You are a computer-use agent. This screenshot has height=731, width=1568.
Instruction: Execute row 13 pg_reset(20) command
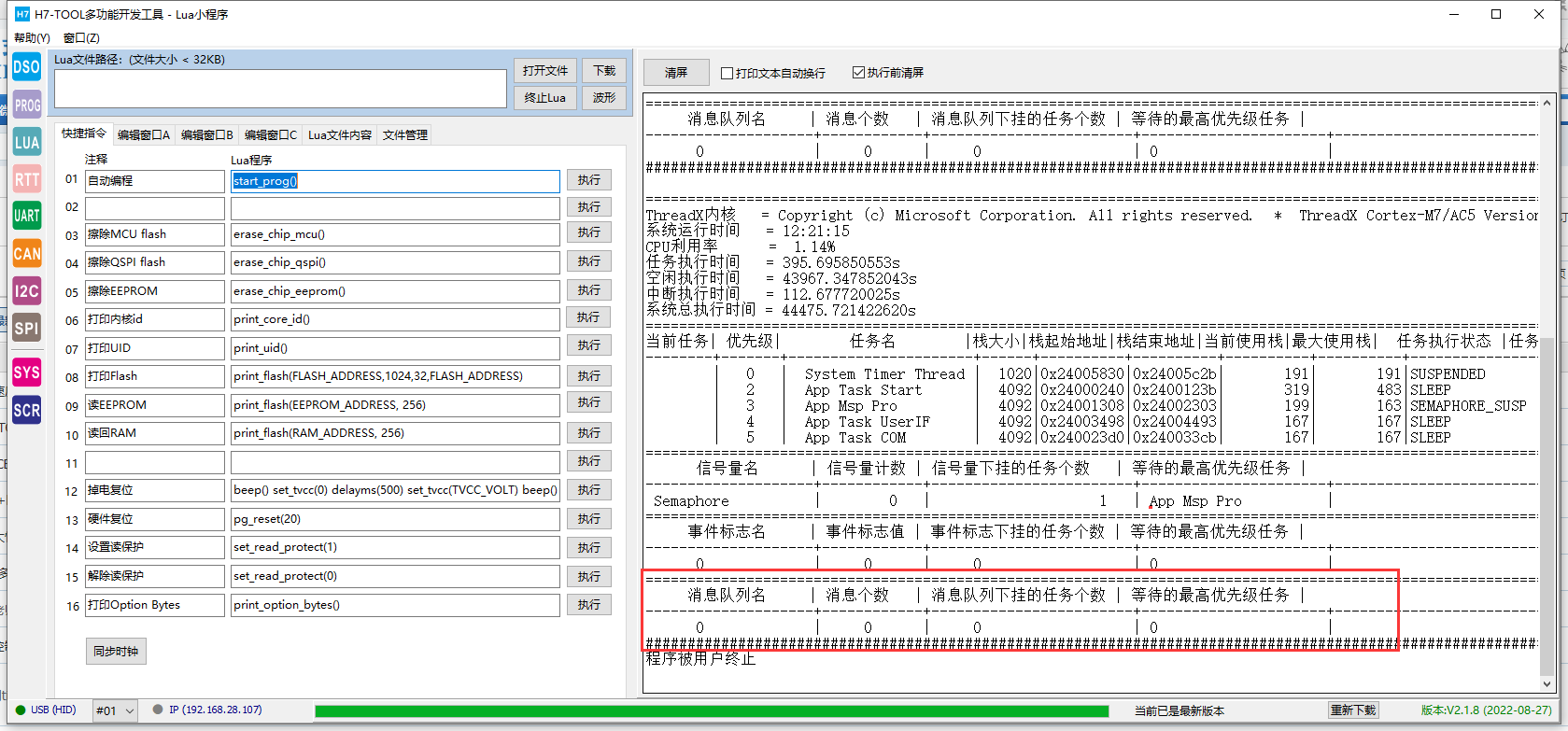point(588,518)
